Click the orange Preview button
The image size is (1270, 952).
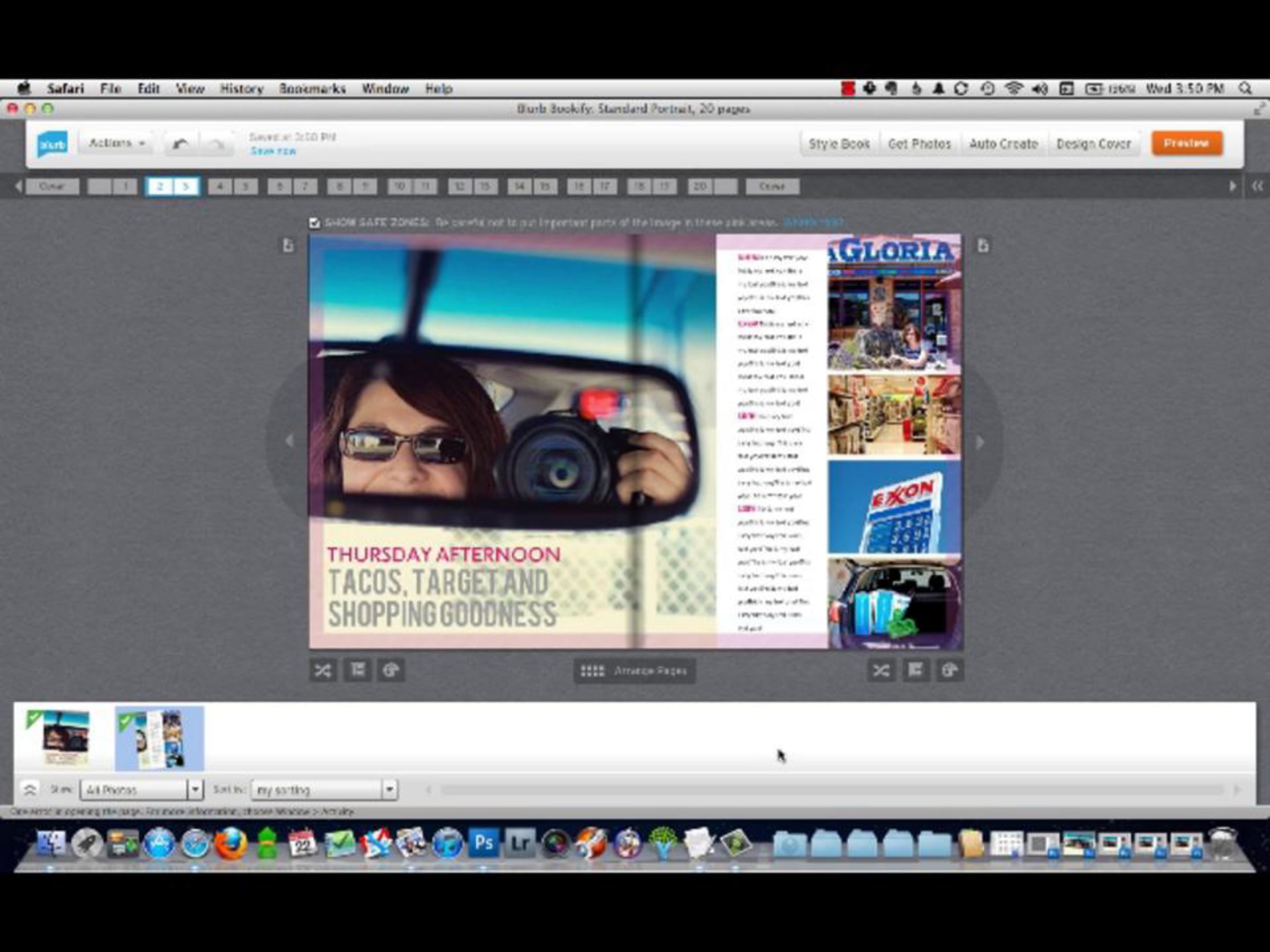1186,143
